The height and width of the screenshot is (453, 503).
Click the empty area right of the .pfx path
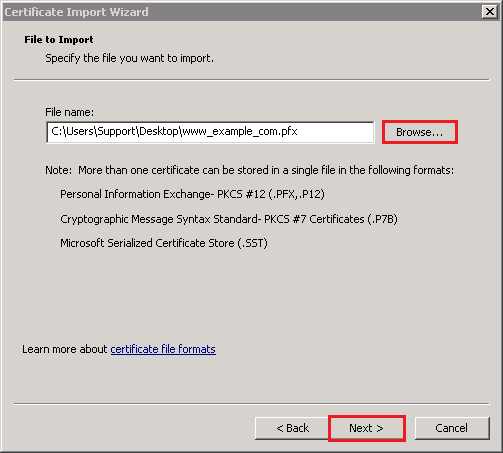click(335, 132)
